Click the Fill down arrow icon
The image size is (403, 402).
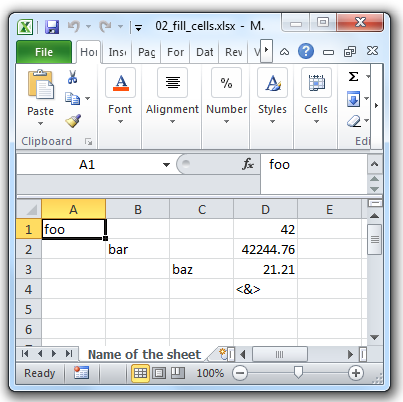(x=353, y=99)
